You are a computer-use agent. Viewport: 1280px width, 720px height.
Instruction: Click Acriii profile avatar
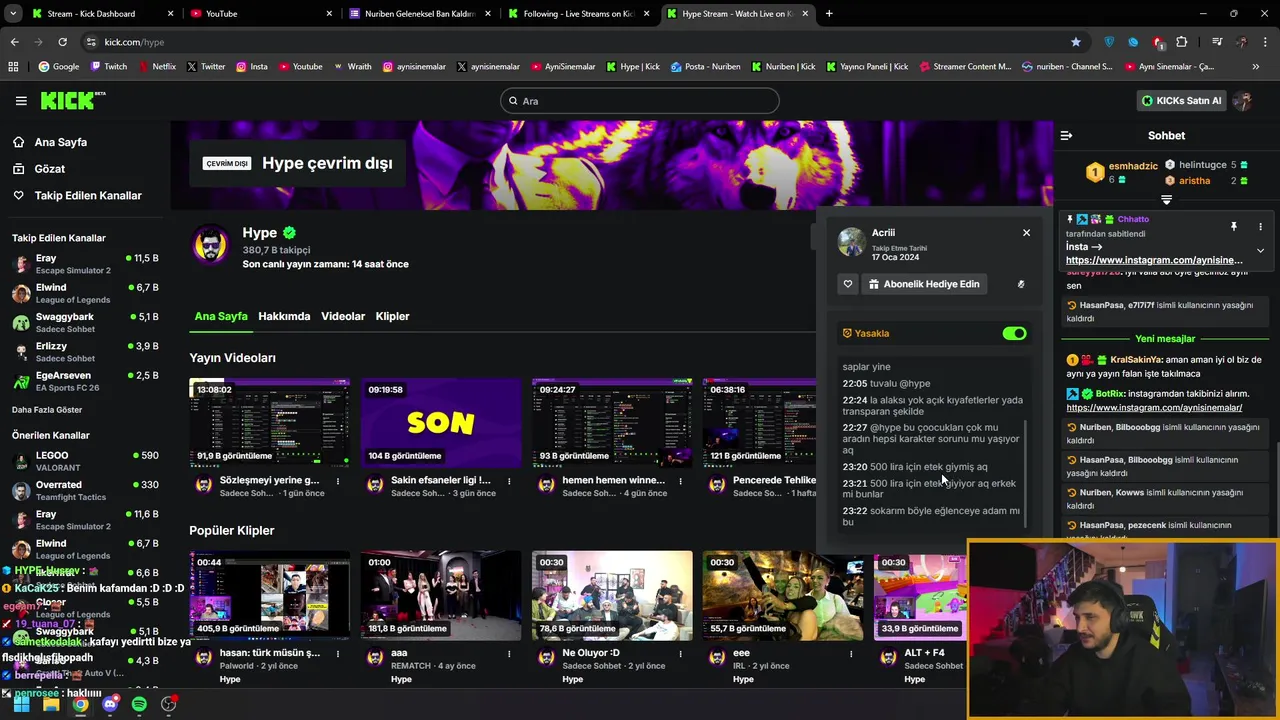tap(852, 241)
